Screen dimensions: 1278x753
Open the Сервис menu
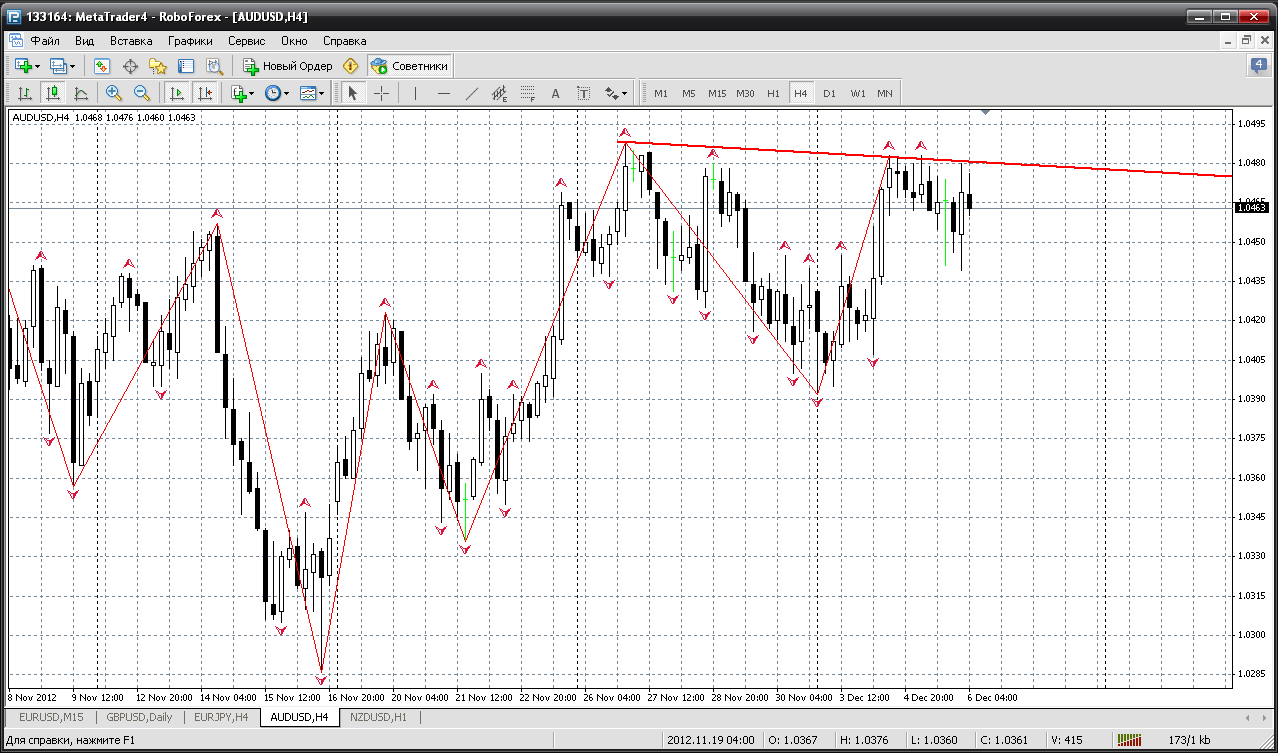(x=247, y=41)
